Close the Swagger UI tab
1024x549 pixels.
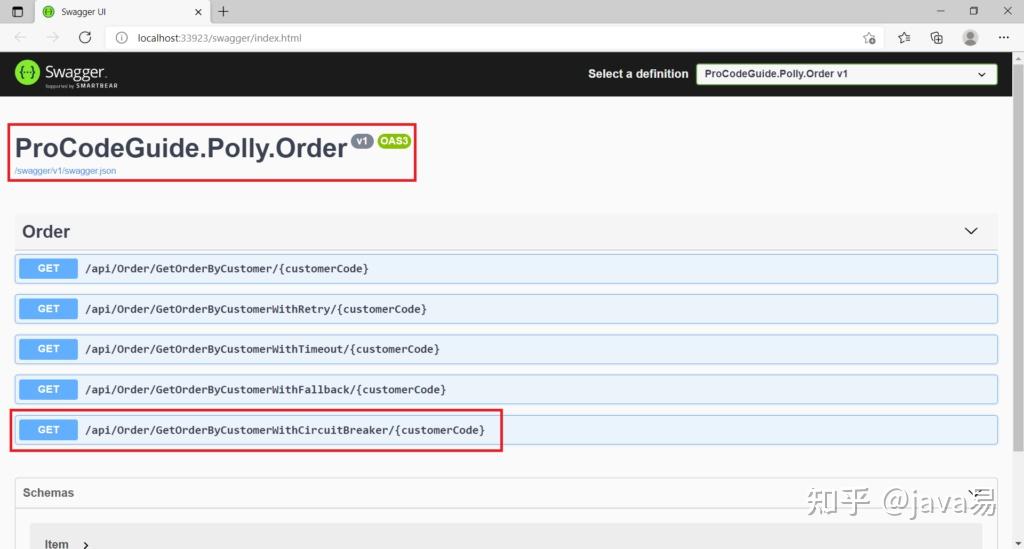pyautogui.click(x=198, y=12)
